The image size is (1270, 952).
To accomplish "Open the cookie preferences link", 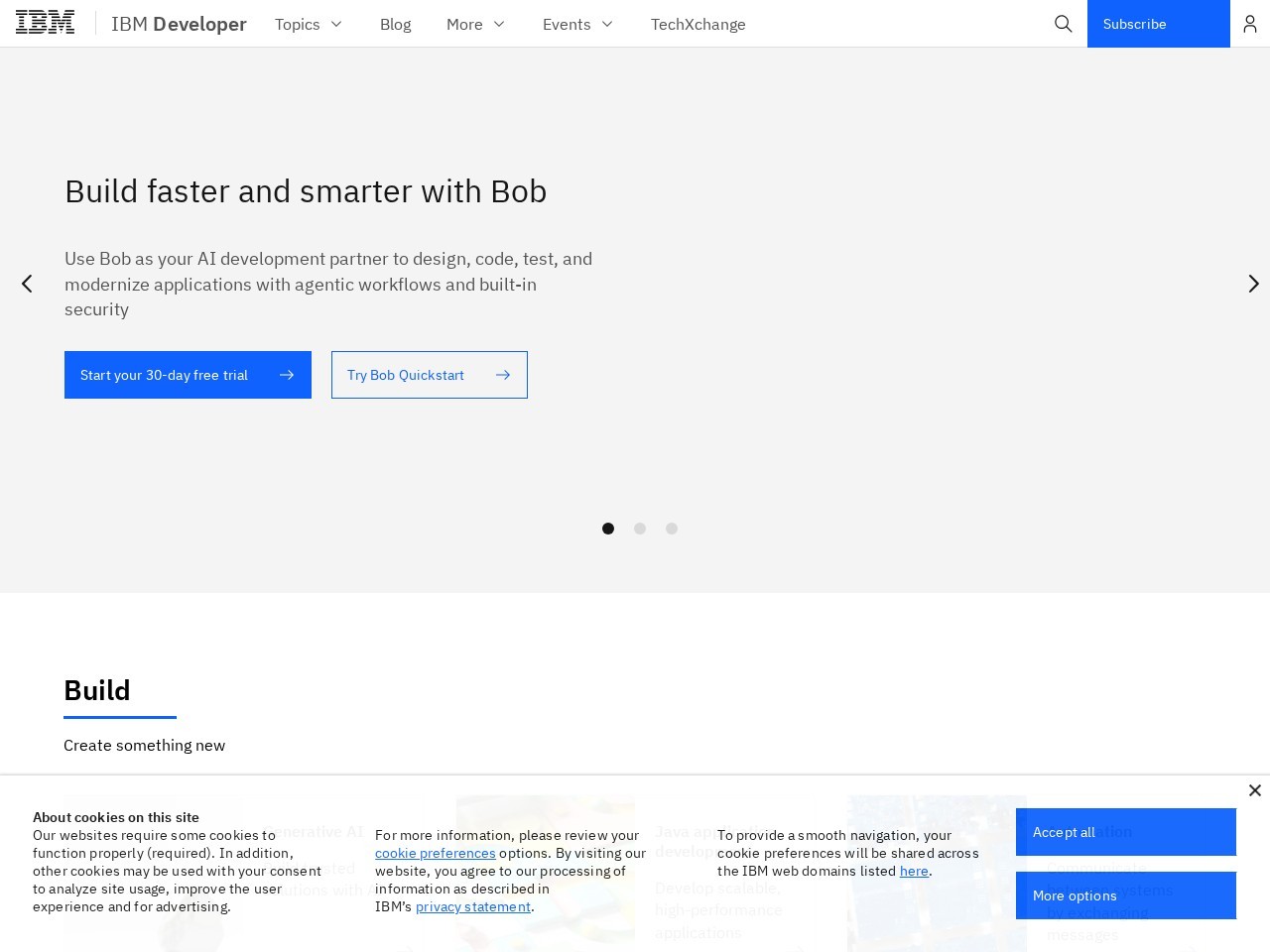I will click(x=435, y=853).
